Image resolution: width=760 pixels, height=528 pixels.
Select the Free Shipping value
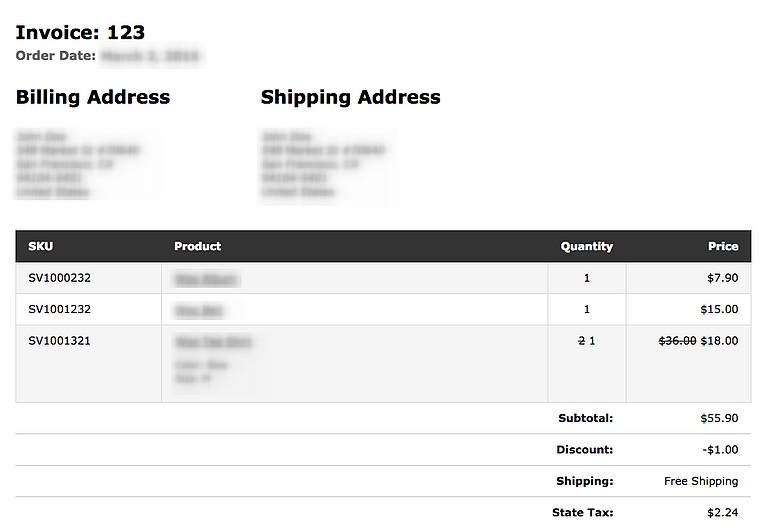[x=701, y=481]
